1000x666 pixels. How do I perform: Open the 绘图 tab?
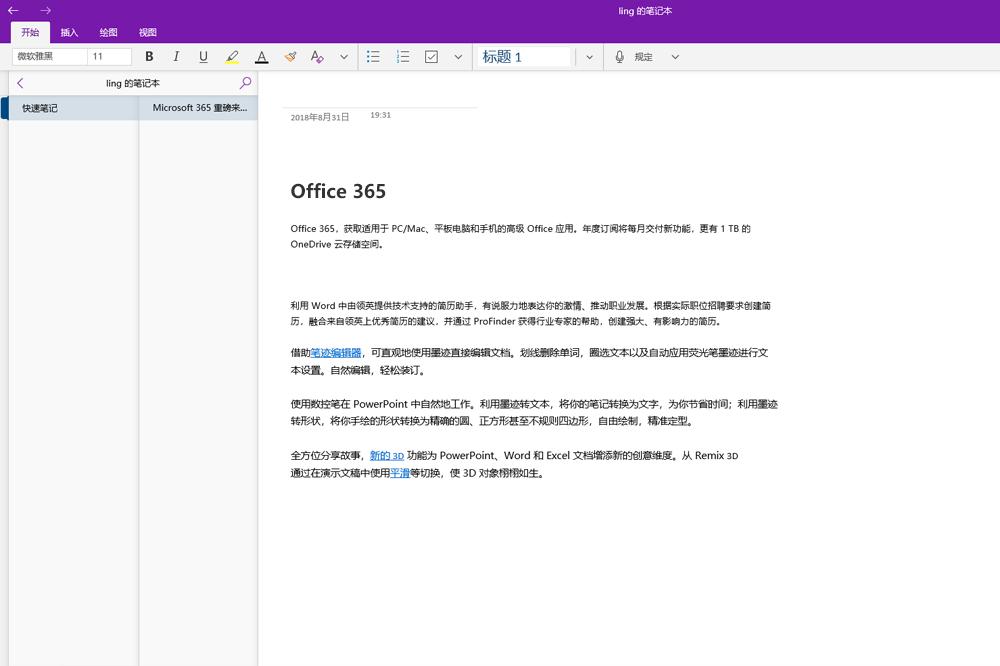point(108,32)
